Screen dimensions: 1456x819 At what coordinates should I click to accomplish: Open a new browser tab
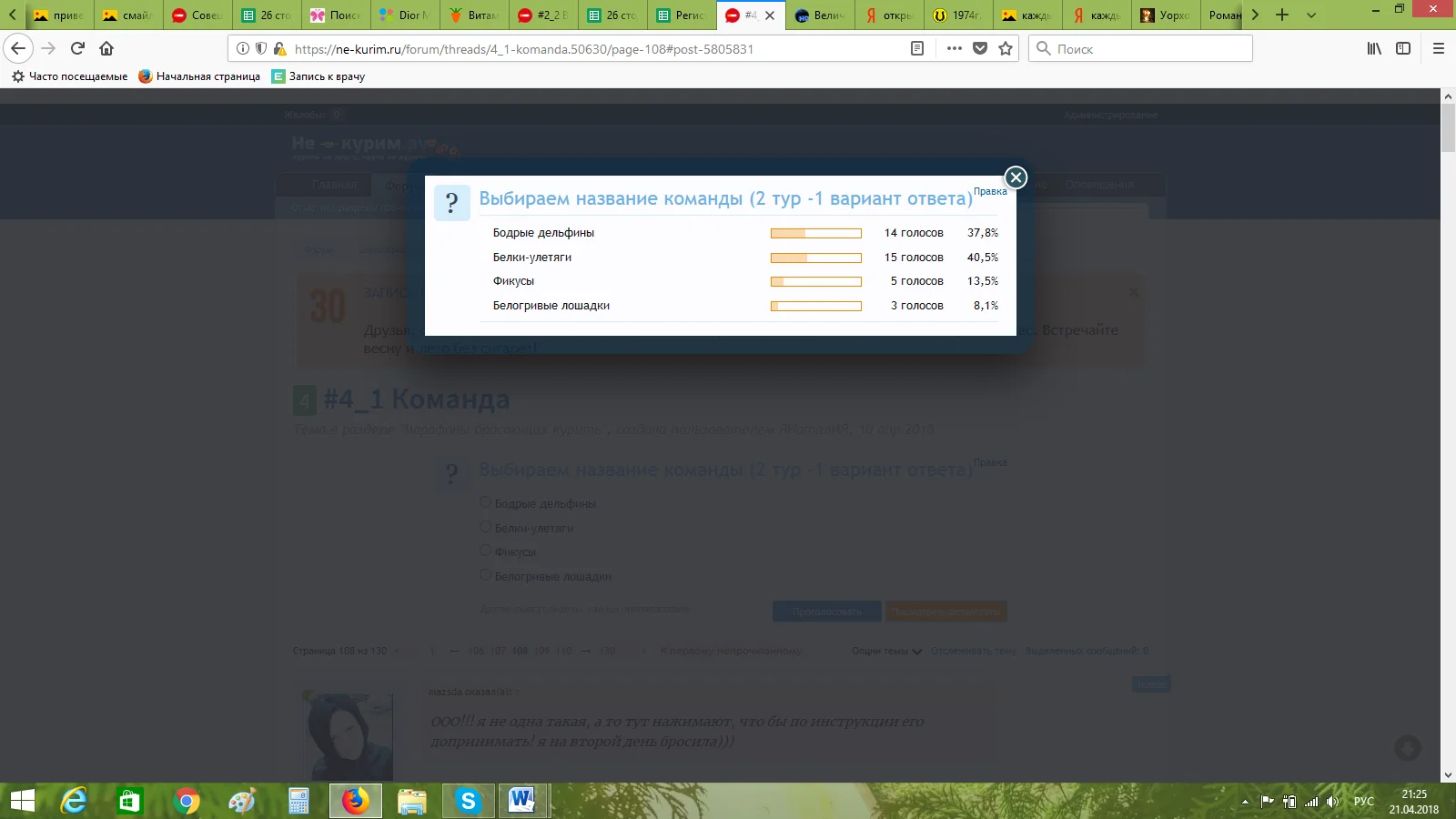1282,15
